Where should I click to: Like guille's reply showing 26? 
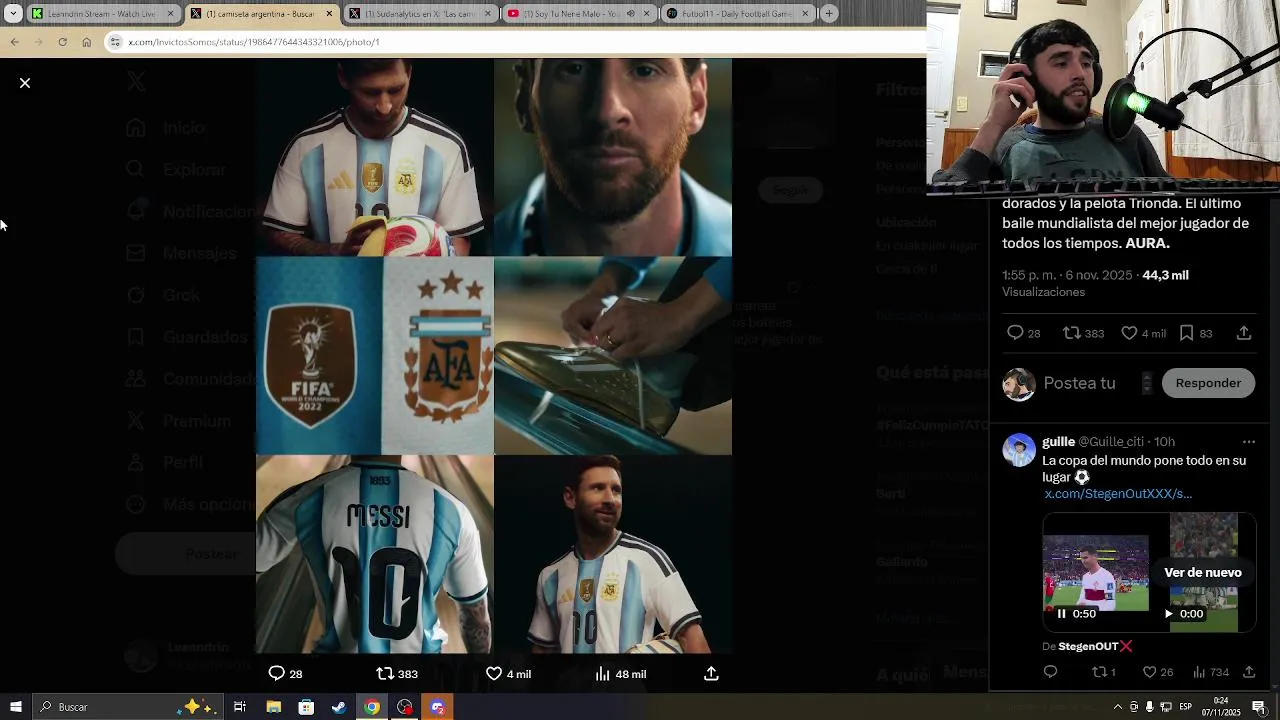(x=1150, y=672)
